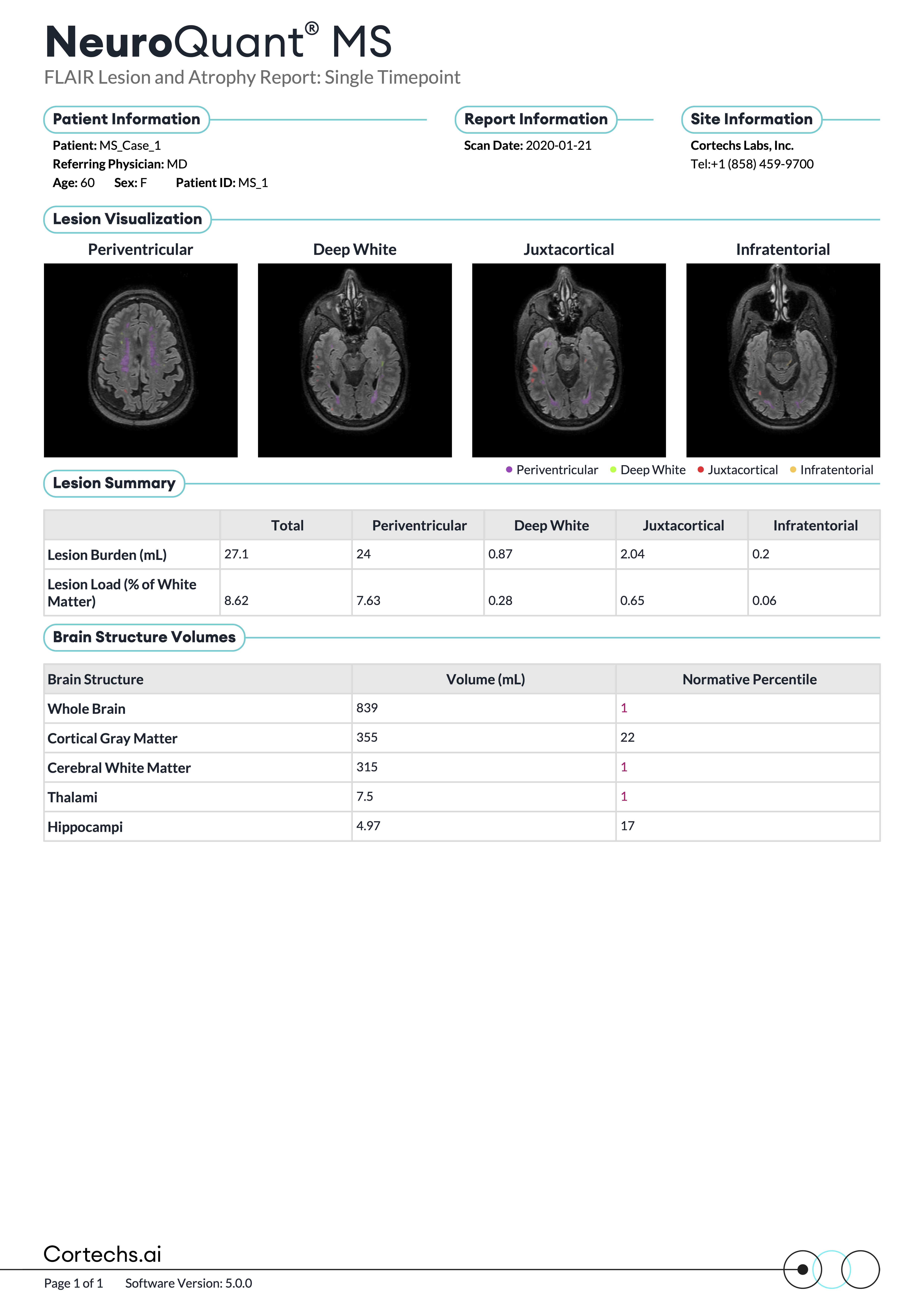Click the red Juxtacortical legend dot
Viewport: 924px width, 1307px height.
(x=701, y=470)
